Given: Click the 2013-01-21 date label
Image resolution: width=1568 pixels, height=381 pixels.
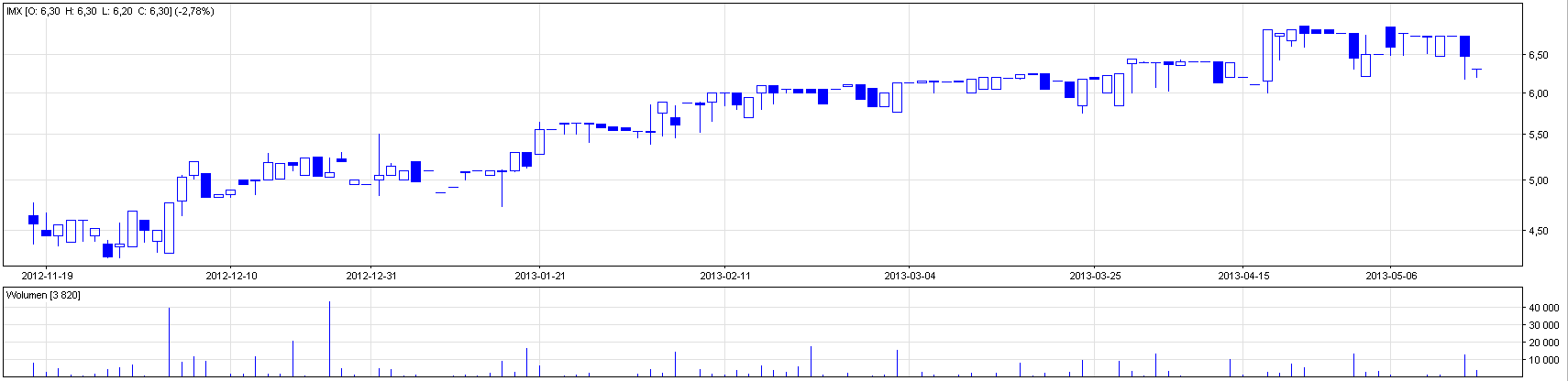Looking at the screenshot, I should (x=540, y=275).
